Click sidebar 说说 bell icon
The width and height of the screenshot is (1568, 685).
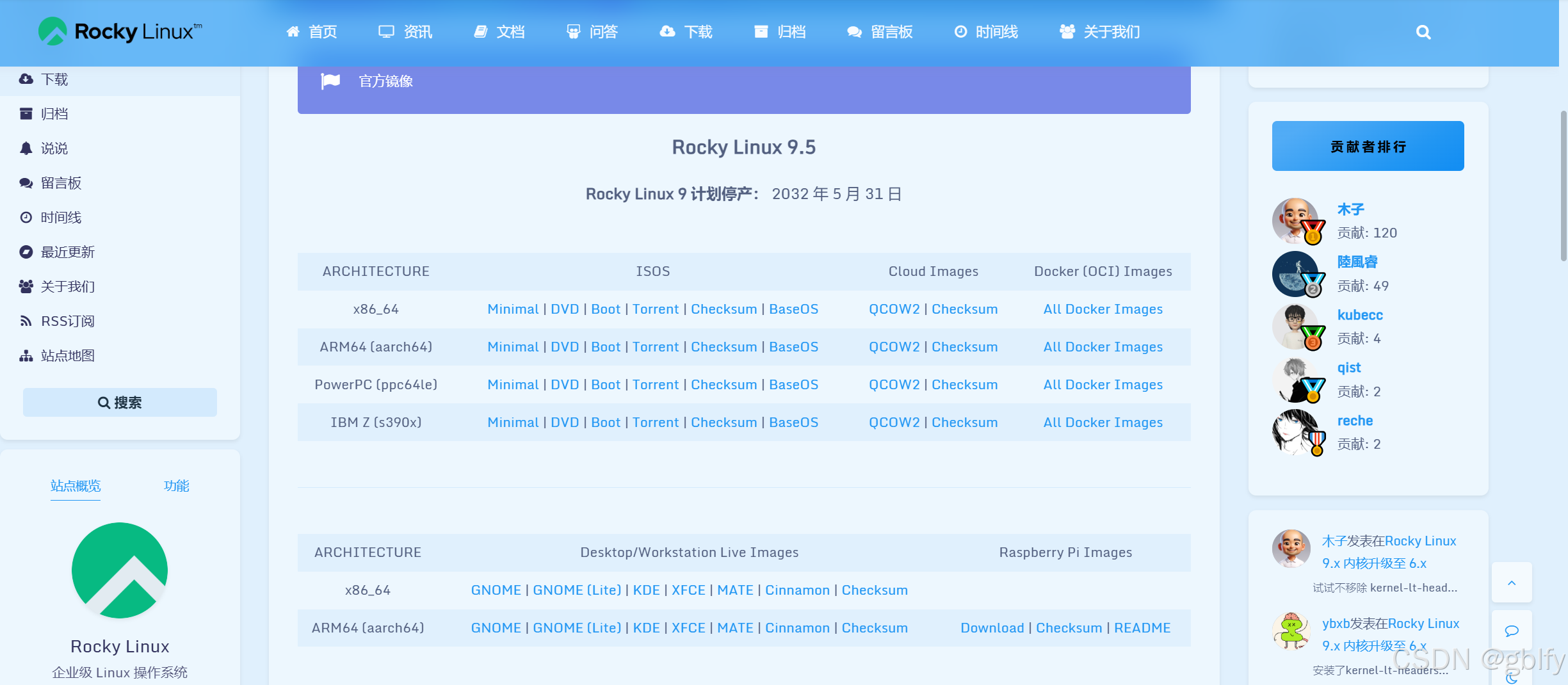26,149
